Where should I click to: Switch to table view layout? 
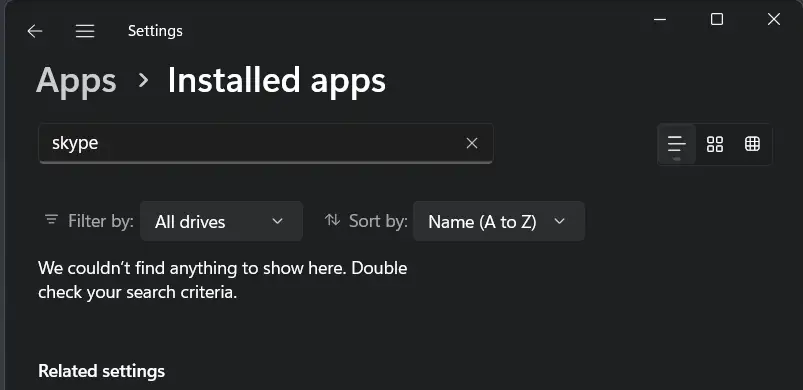(752, 144)
